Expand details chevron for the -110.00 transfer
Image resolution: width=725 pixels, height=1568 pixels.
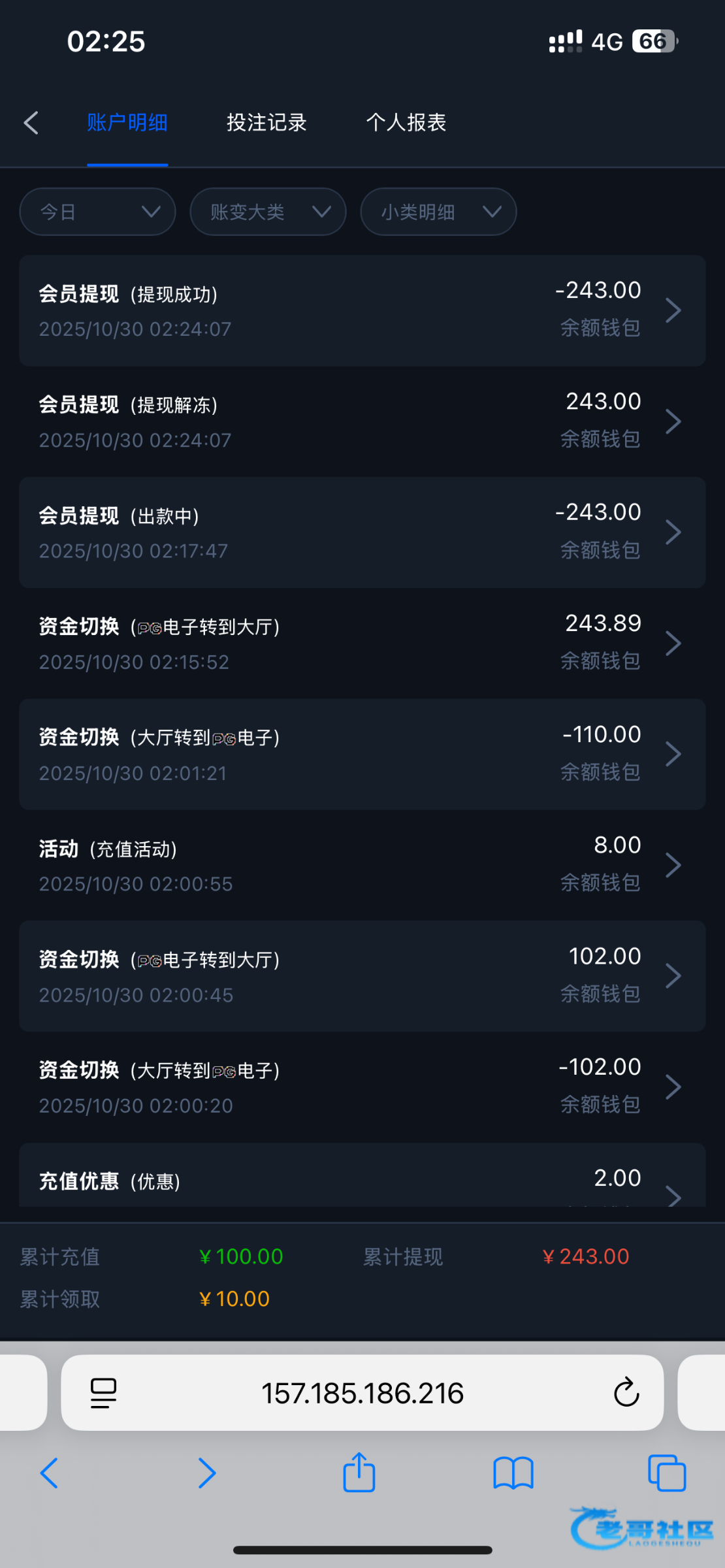point(673,754)
